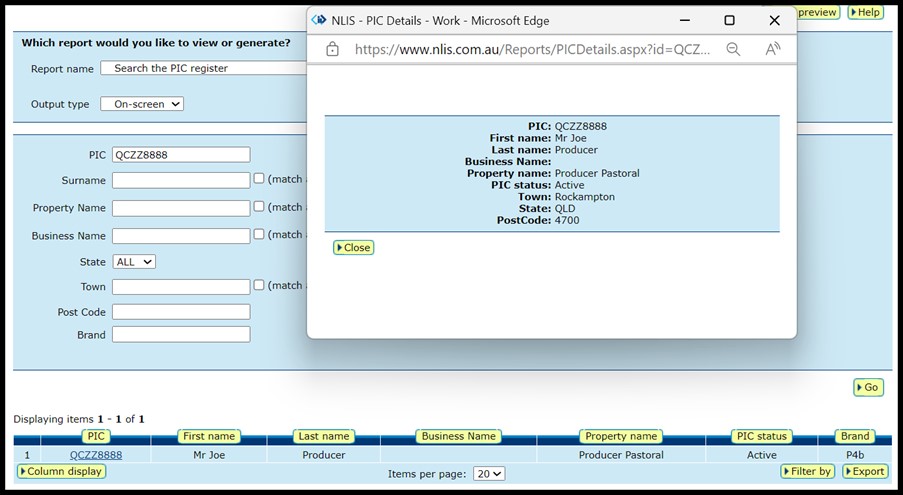903x495 pixels.
Task: Open the Items per page dropdown
Action: 489,474
